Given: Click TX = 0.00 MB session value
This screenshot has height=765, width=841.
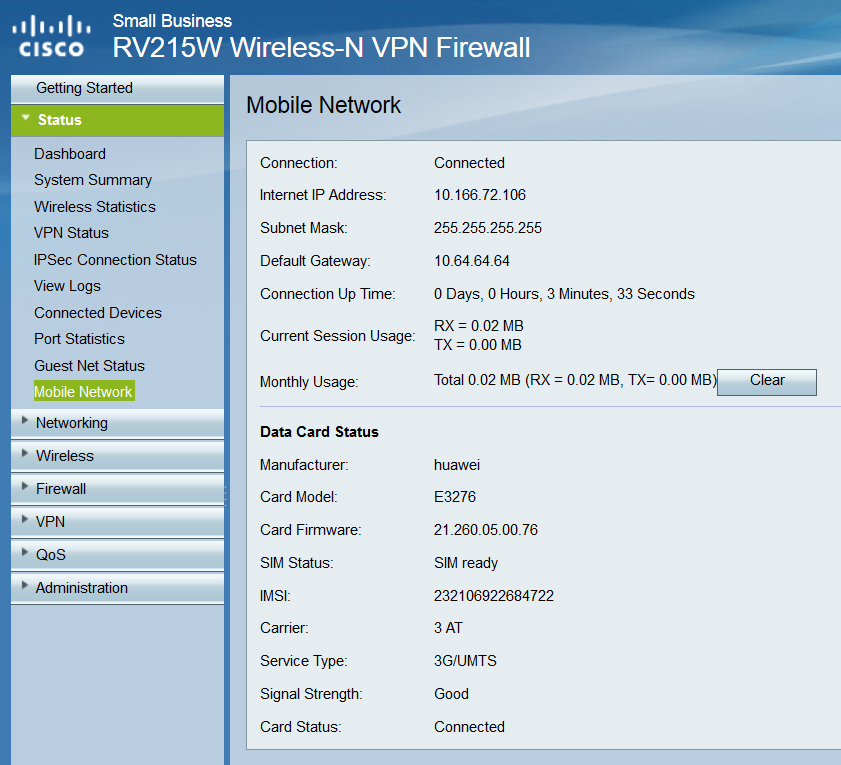Looking at the screenshot, I should click(478, 345).
